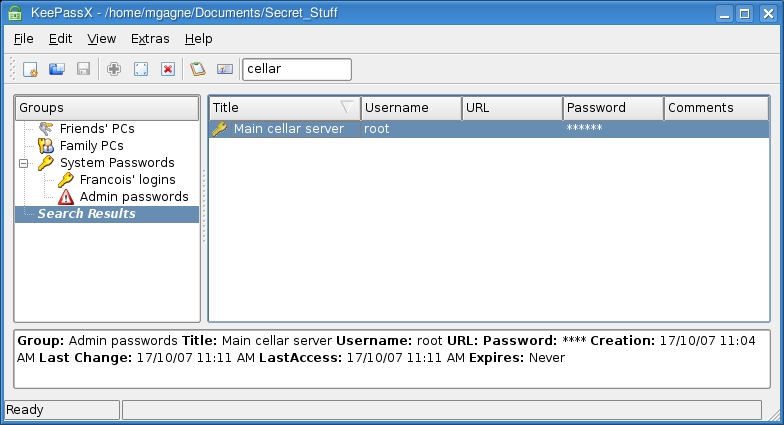Viewport: 784px width, 425px height.
Task: Click the Username column header
Action: tap(410, 107)
